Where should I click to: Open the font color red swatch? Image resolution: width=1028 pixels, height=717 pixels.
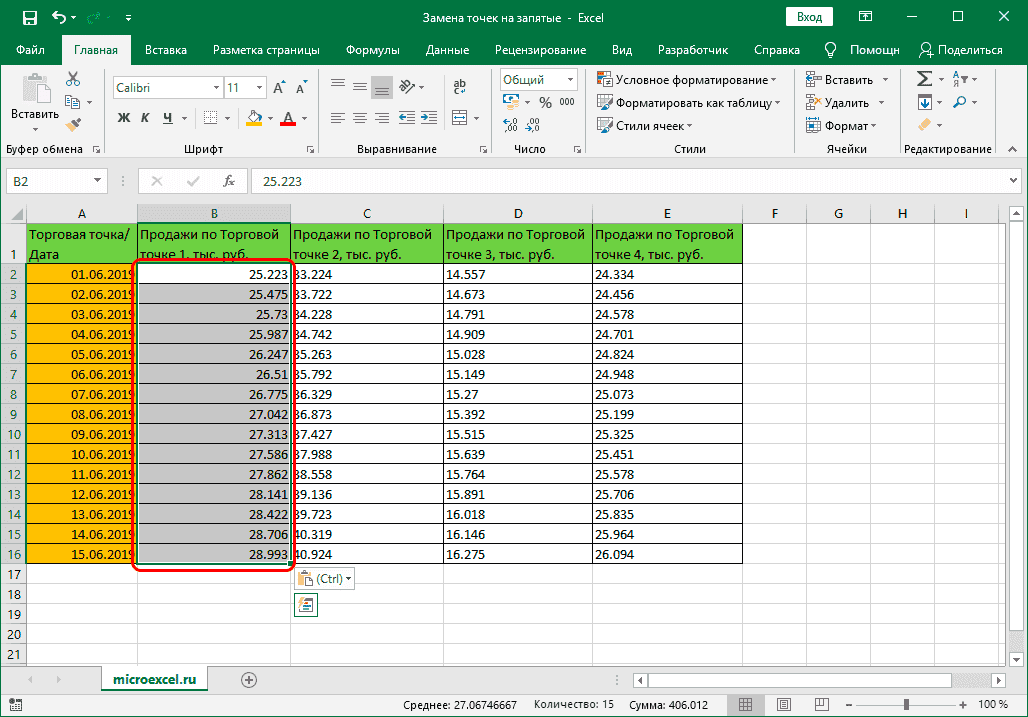[x=288, y=117]
